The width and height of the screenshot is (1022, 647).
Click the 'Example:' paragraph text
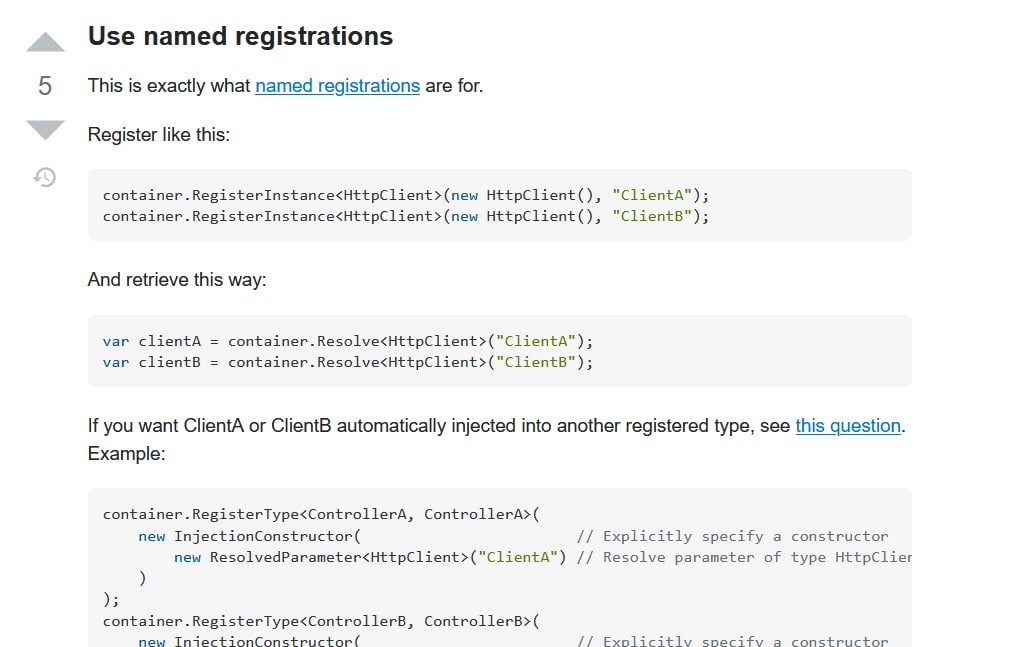[126, 453]
